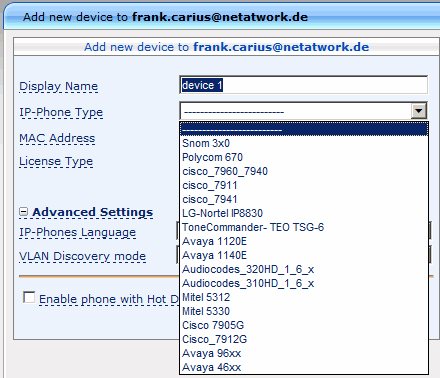Click the License Type label
Screen dimensions: 440x378
tap(56, 161)
